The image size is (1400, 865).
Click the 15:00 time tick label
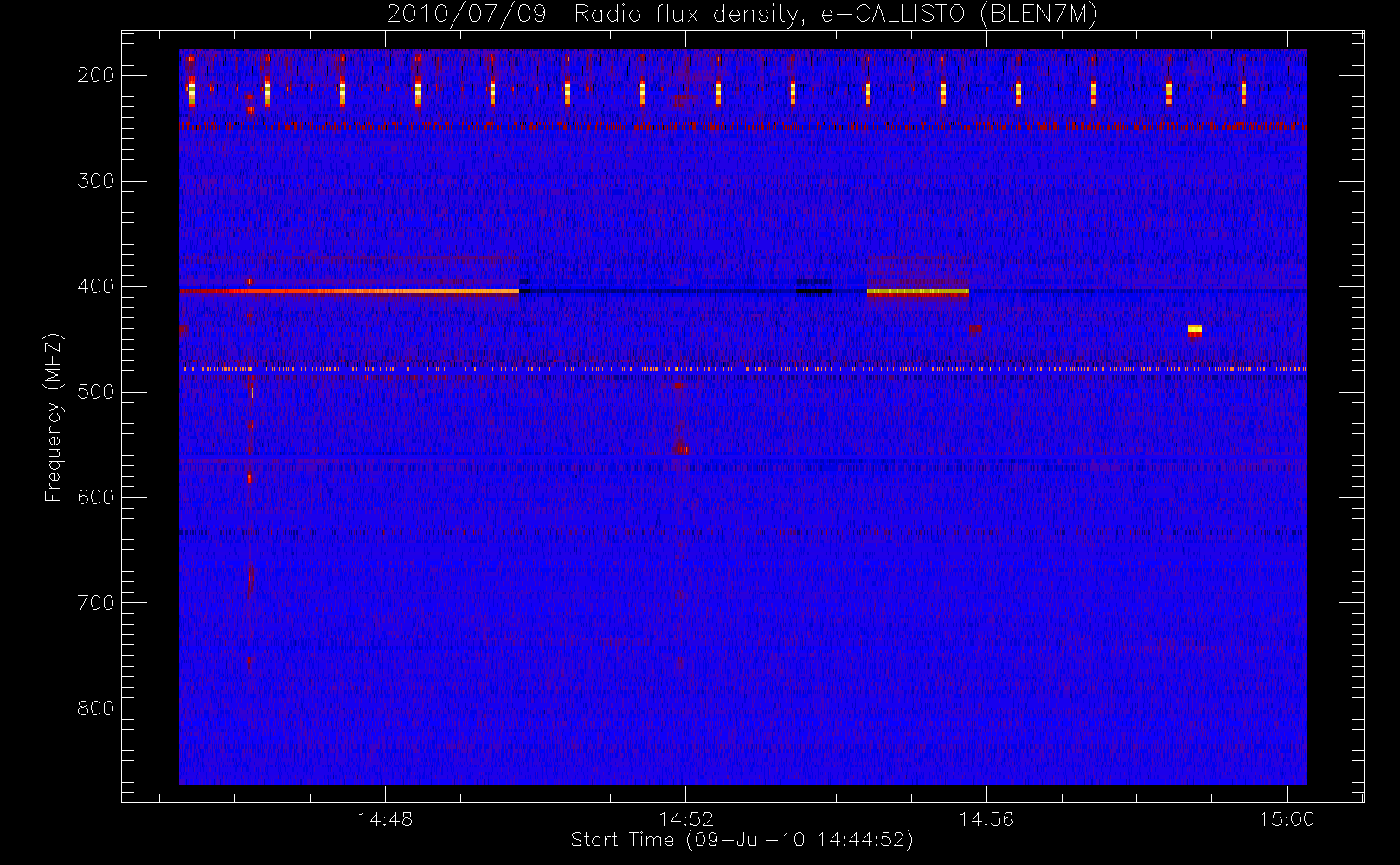pyautogui.click(x=1287, y=819)
